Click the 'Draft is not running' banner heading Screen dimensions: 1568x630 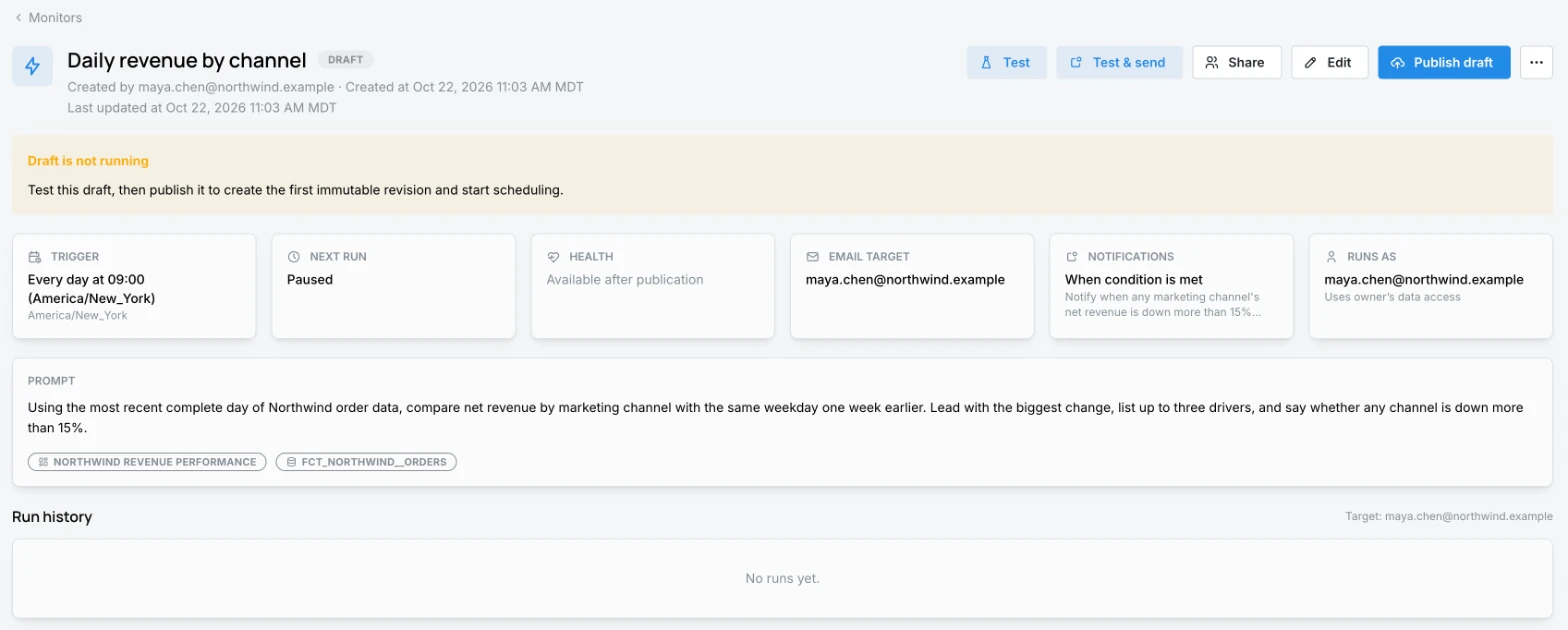click(x=88, y=161)
